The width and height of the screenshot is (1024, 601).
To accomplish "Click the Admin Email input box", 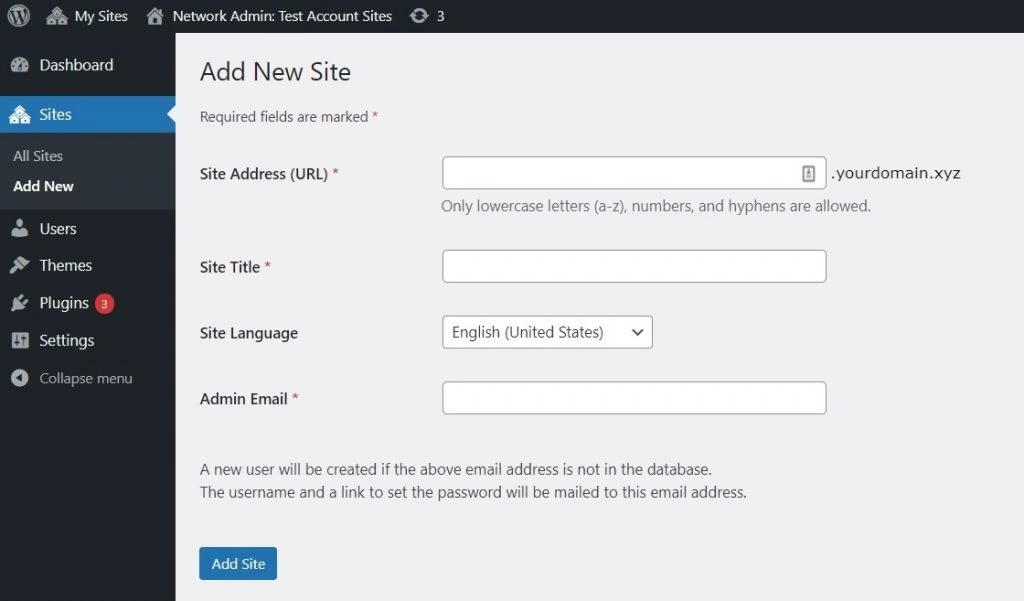I will click(x=633, y=398).
